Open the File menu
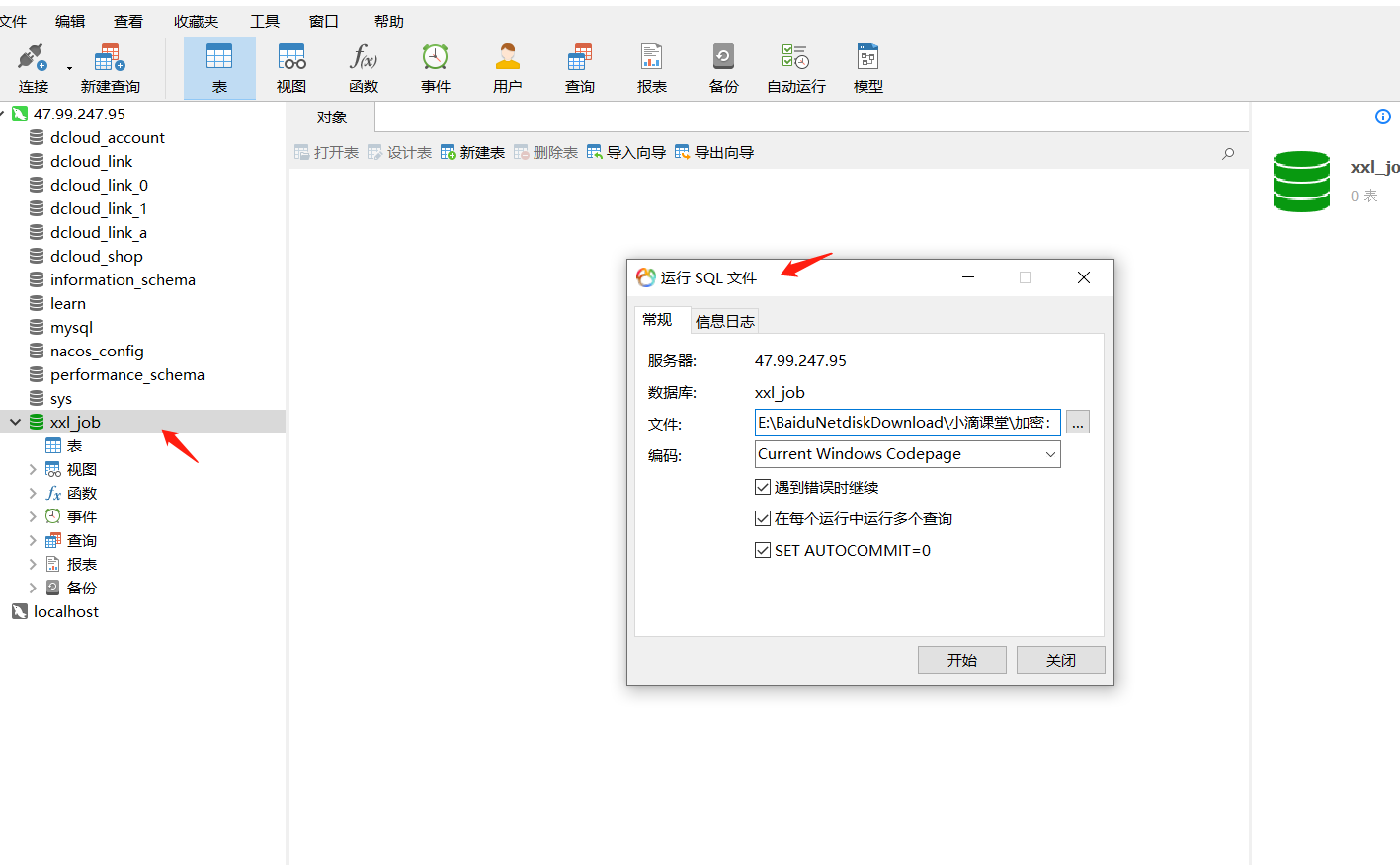The image size is (1400, 865). (x=13, y=21)
